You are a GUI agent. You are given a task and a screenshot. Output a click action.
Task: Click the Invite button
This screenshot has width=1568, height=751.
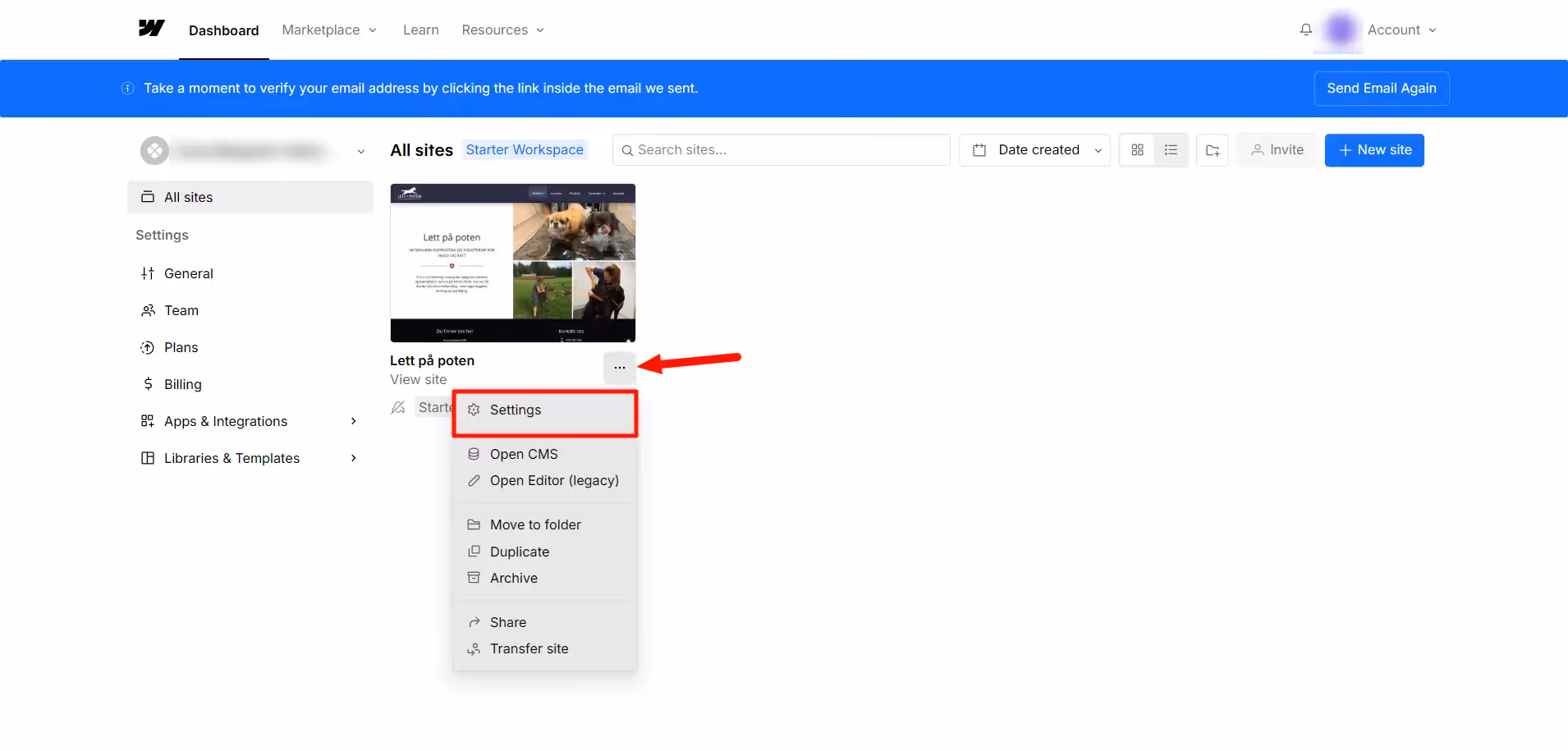[1277, 150]
